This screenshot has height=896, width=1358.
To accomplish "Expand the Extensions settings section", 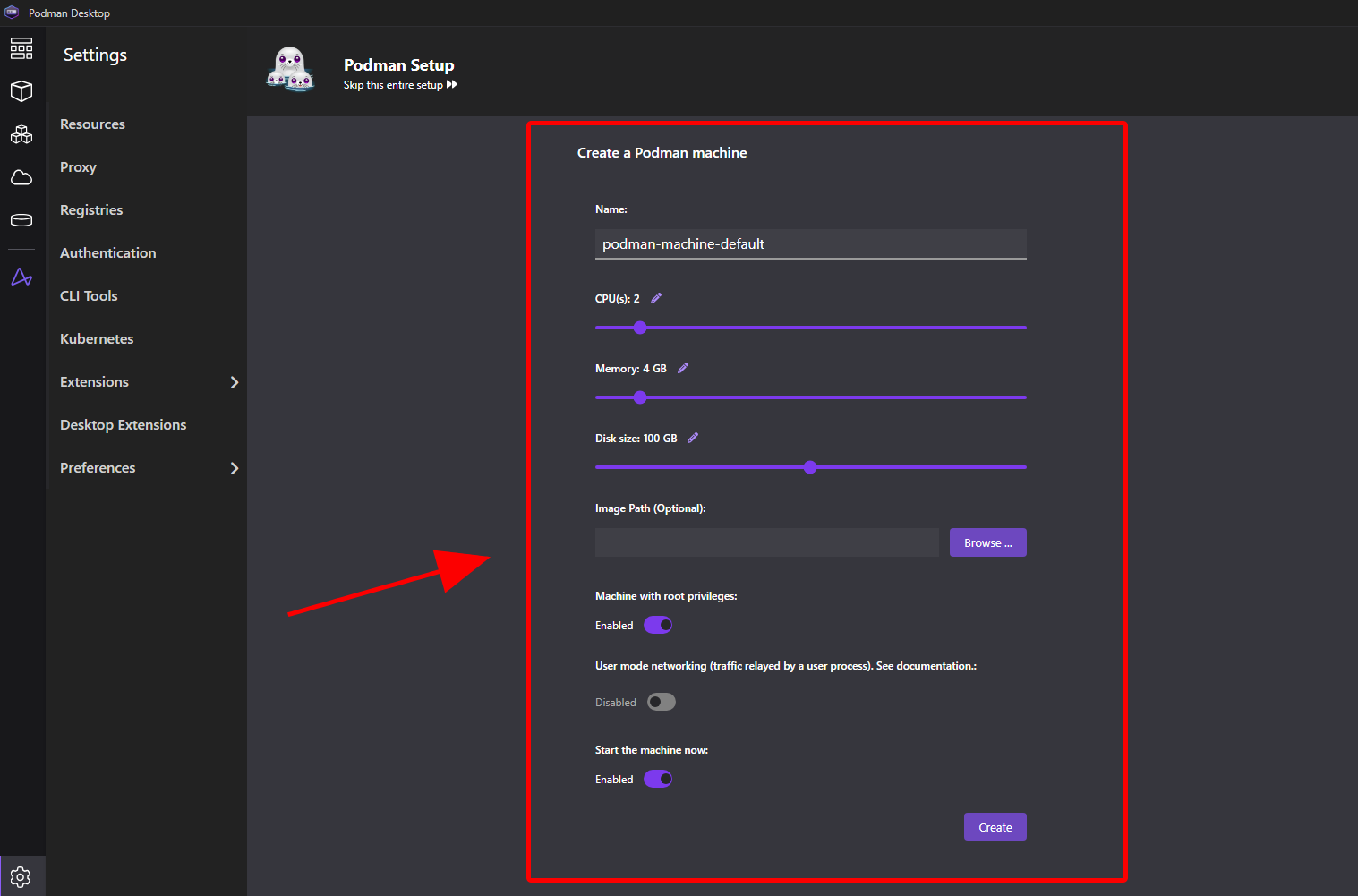I will coord(235,382).
